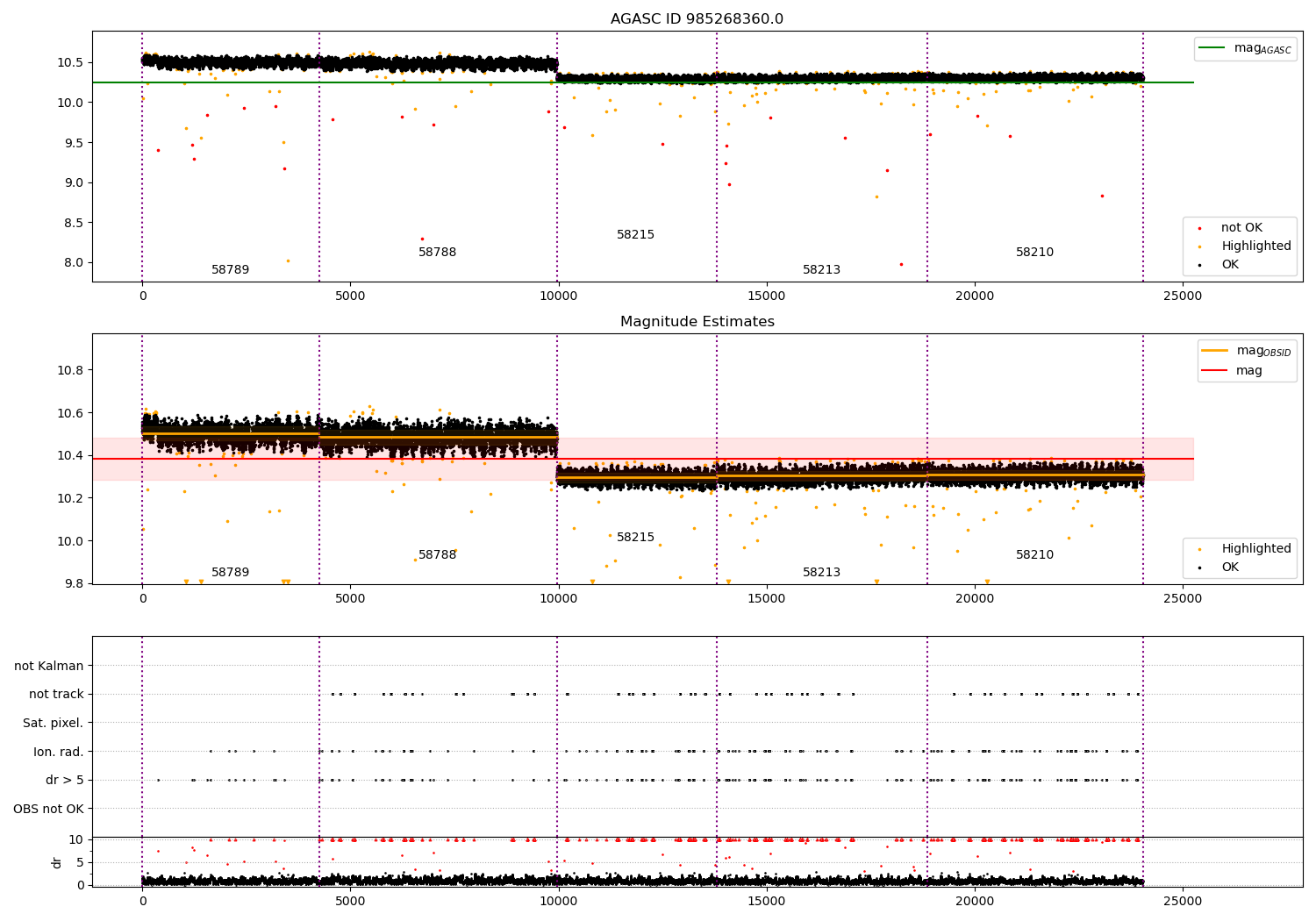Click obsid label 58789 in top plot
Viewport: 1316px width, 921px height.
coord(231,270)
